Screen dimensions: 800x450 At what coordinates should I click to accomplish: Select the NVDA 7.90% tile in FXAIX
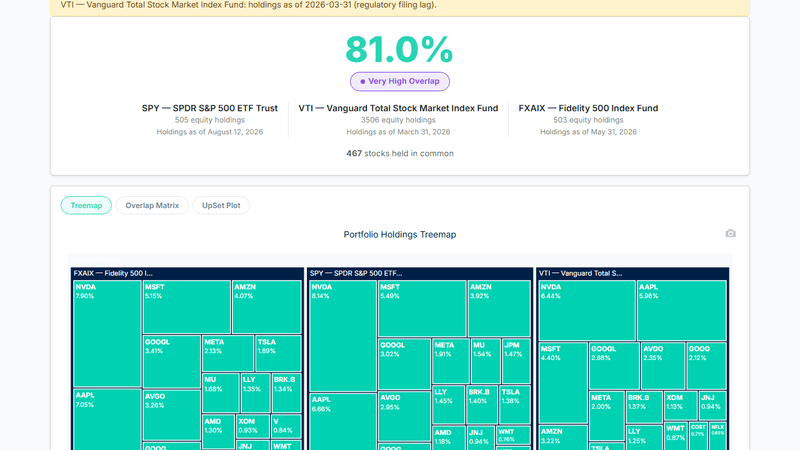(107, 333)
